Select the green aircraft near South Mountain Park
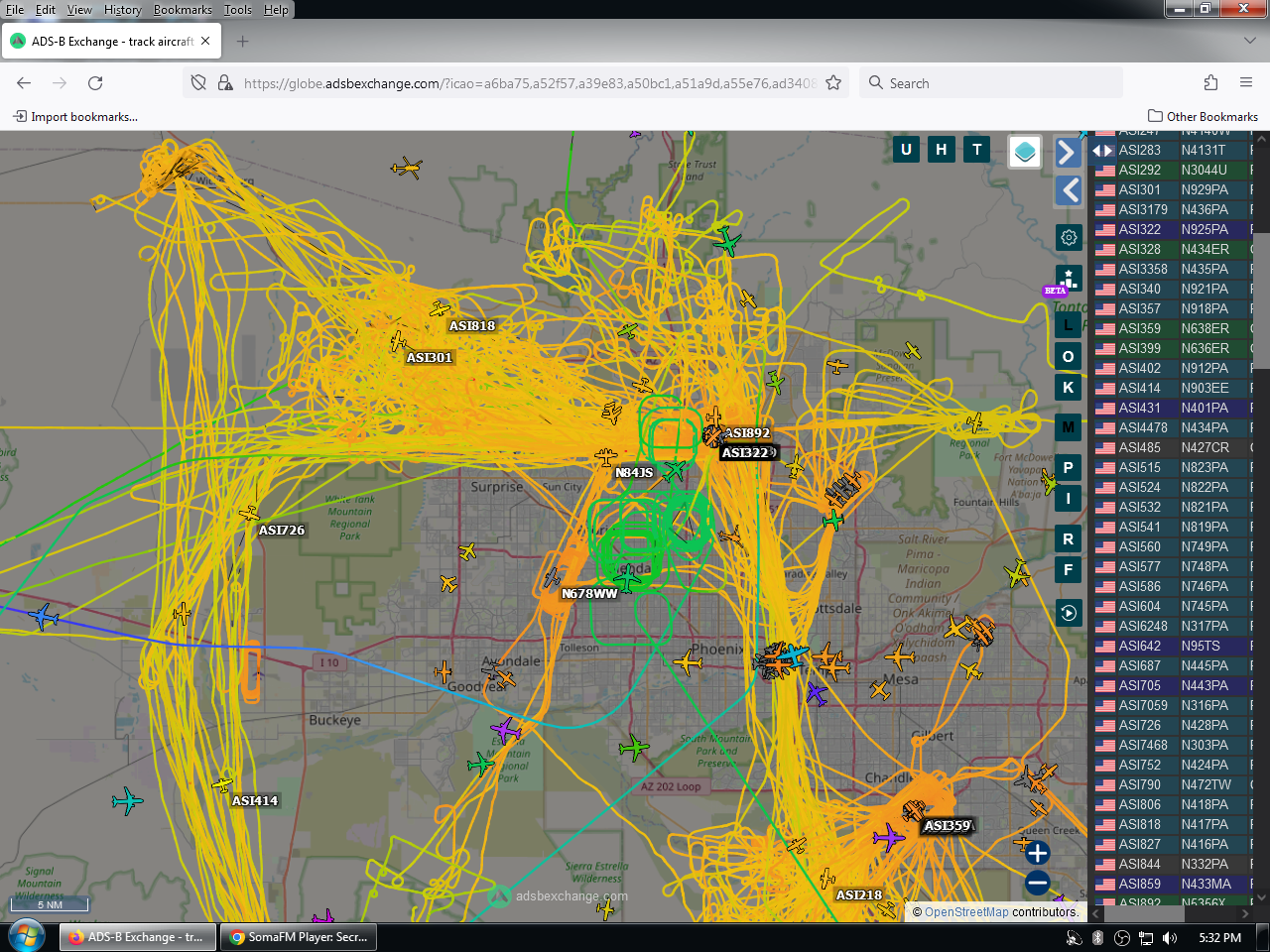Viewport: 1270px width, 952px height. (633, 747)
